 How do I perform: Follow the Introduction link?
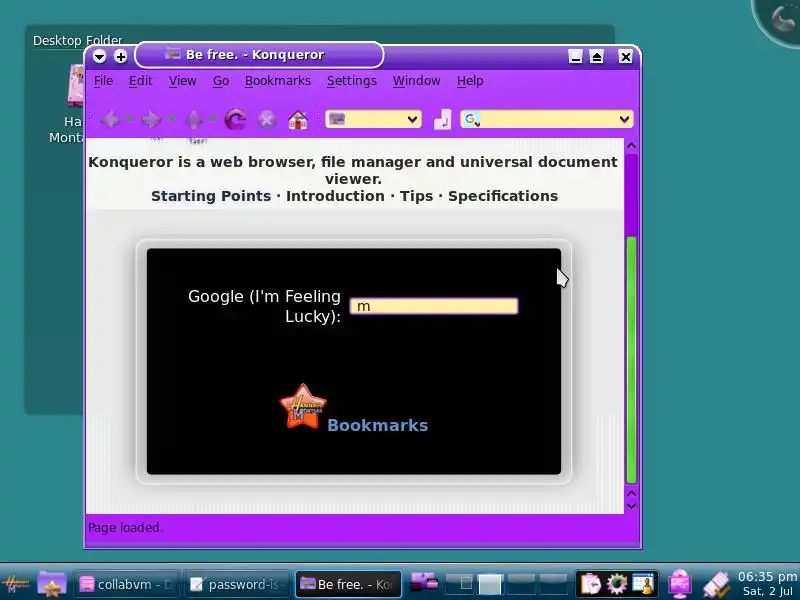click(x=335, y=196)
